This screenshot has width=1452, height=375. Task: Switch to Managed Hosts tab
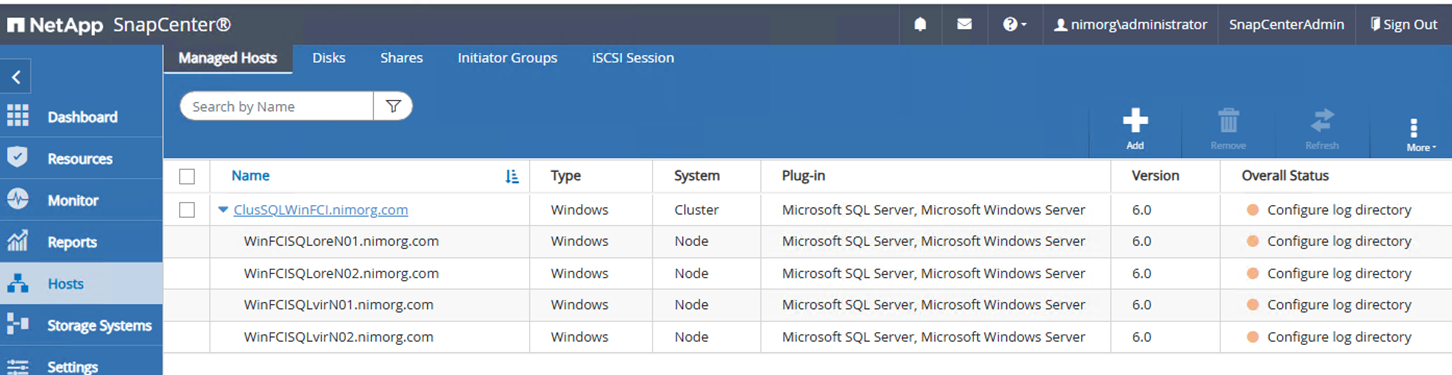click(x=228, y=58)
